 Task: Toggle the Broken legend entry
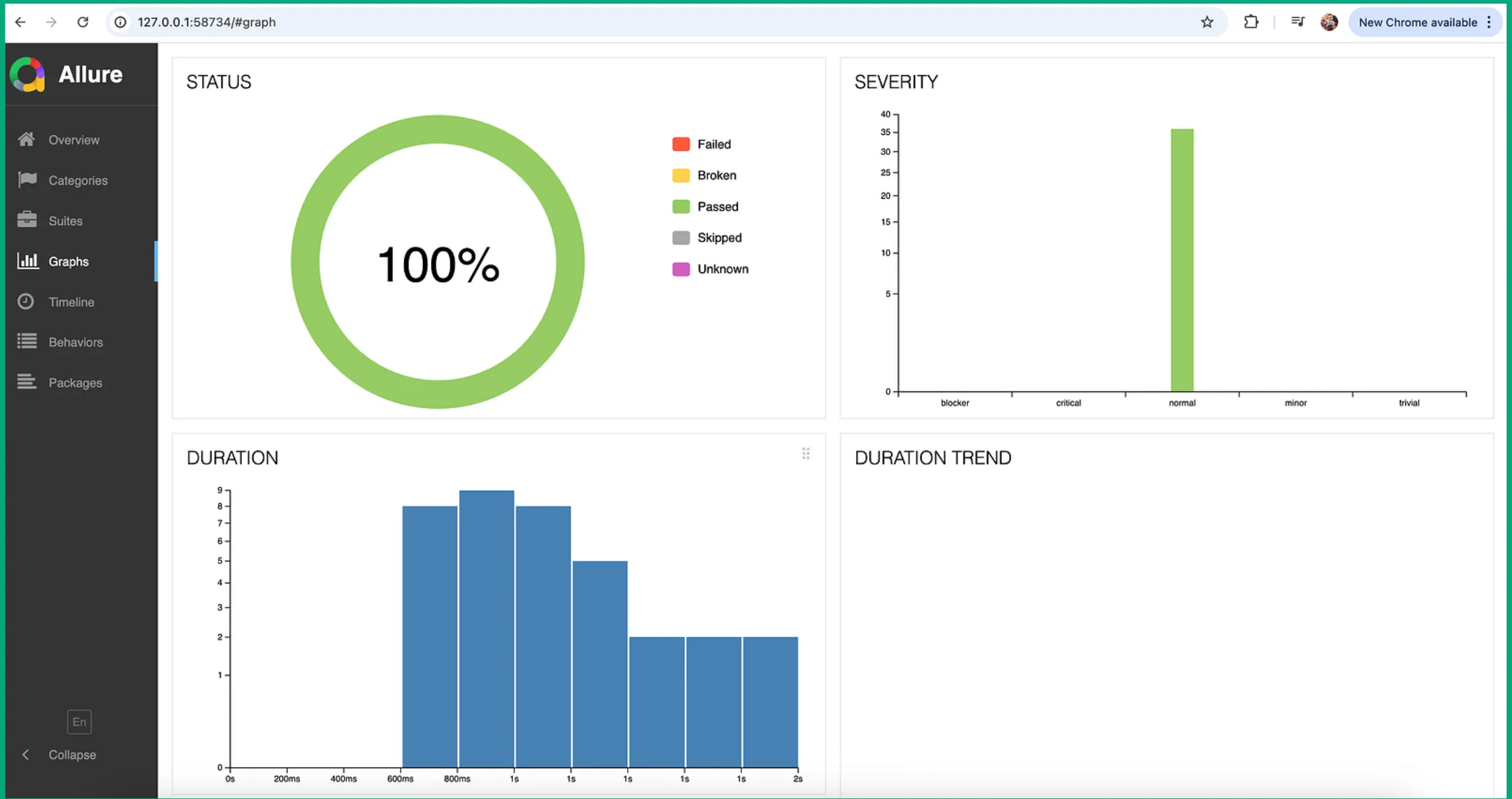[x=716, y=175]
